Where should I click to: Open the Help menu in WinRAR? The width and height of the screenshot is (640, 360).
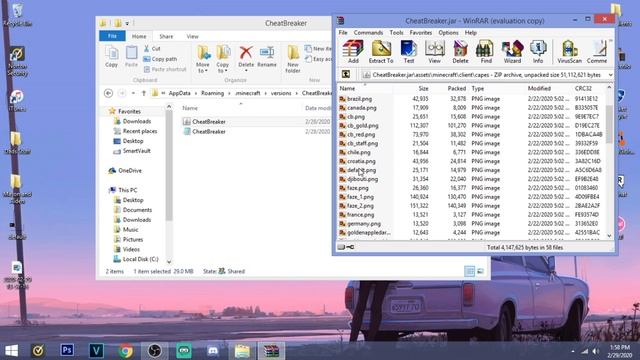(471, 32)
